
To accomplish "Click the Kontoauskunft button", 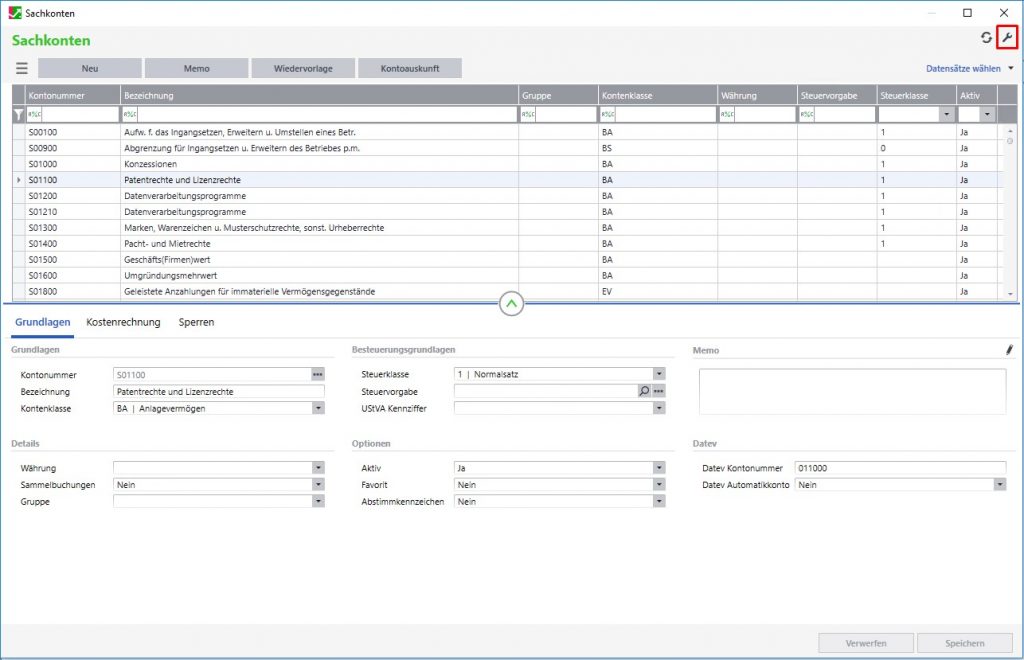I will pyautogui.click(x=412, y=69).
